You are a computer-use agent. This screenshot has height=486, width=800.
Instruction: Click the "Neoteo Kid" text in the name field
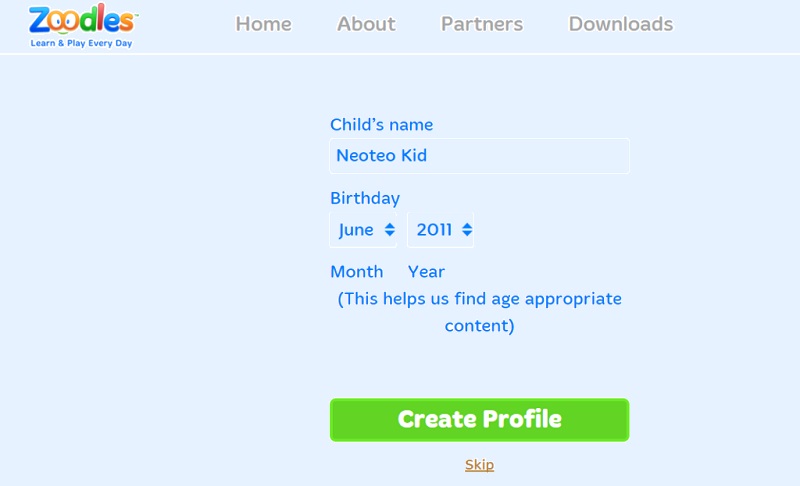381,156
